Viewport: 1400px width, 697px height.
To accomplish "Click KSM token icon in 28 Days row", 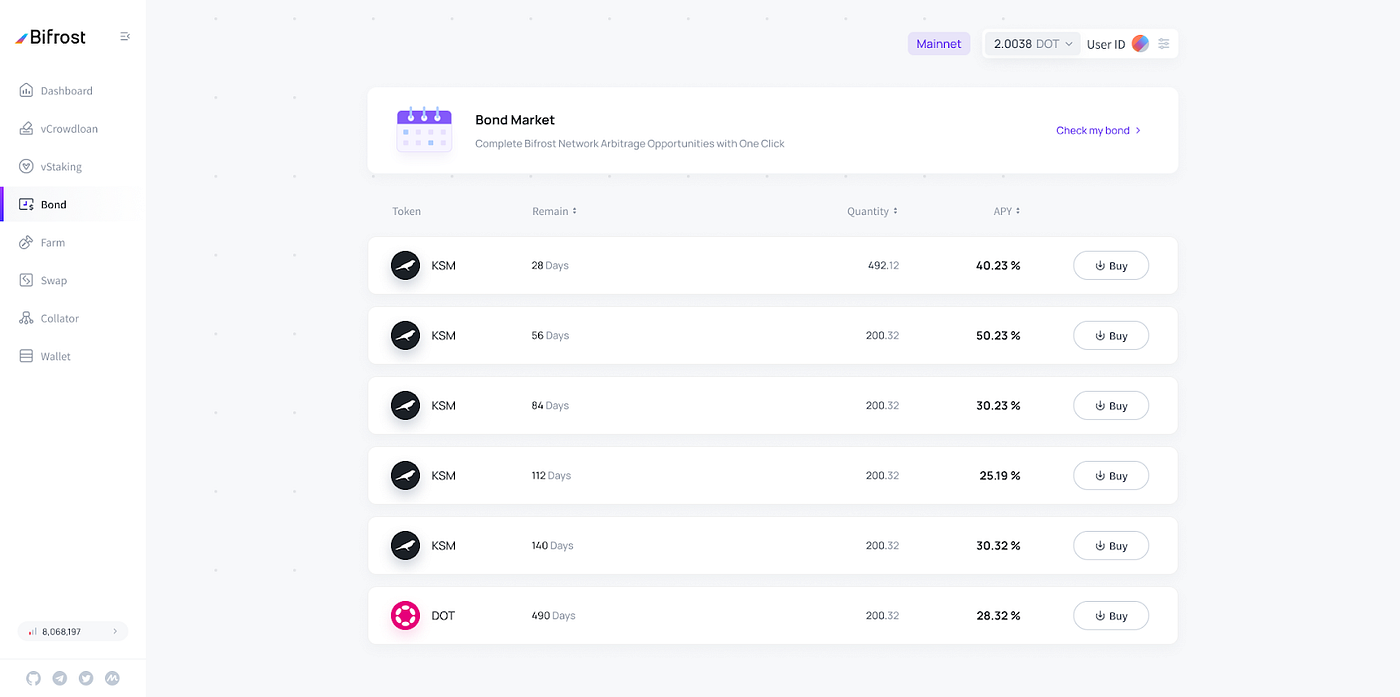I will (x=405, y=266).
